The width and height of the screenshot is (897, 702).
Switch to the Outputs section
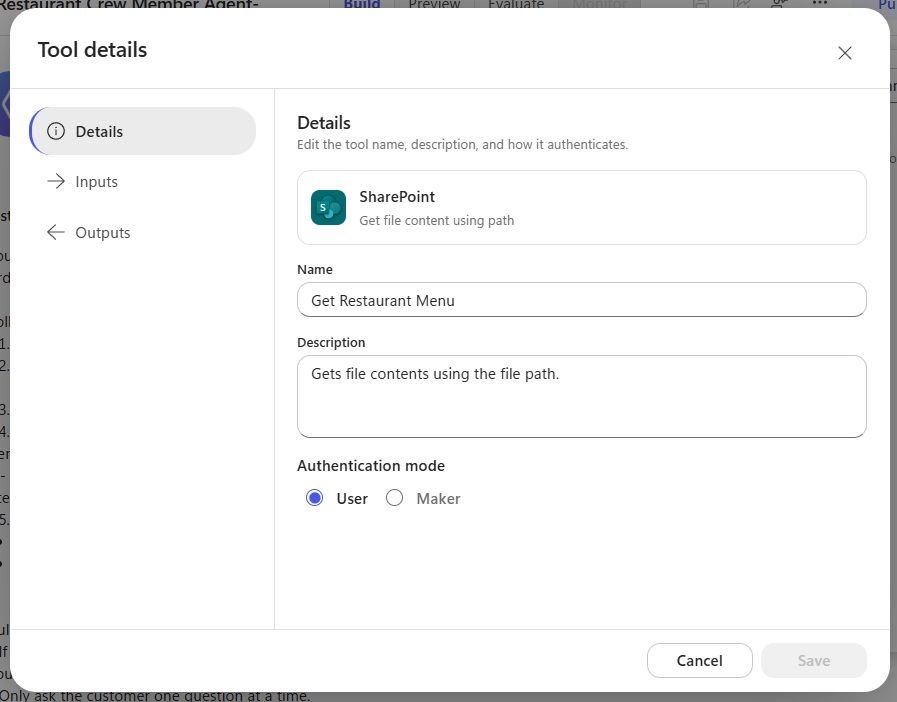(142, 232)
